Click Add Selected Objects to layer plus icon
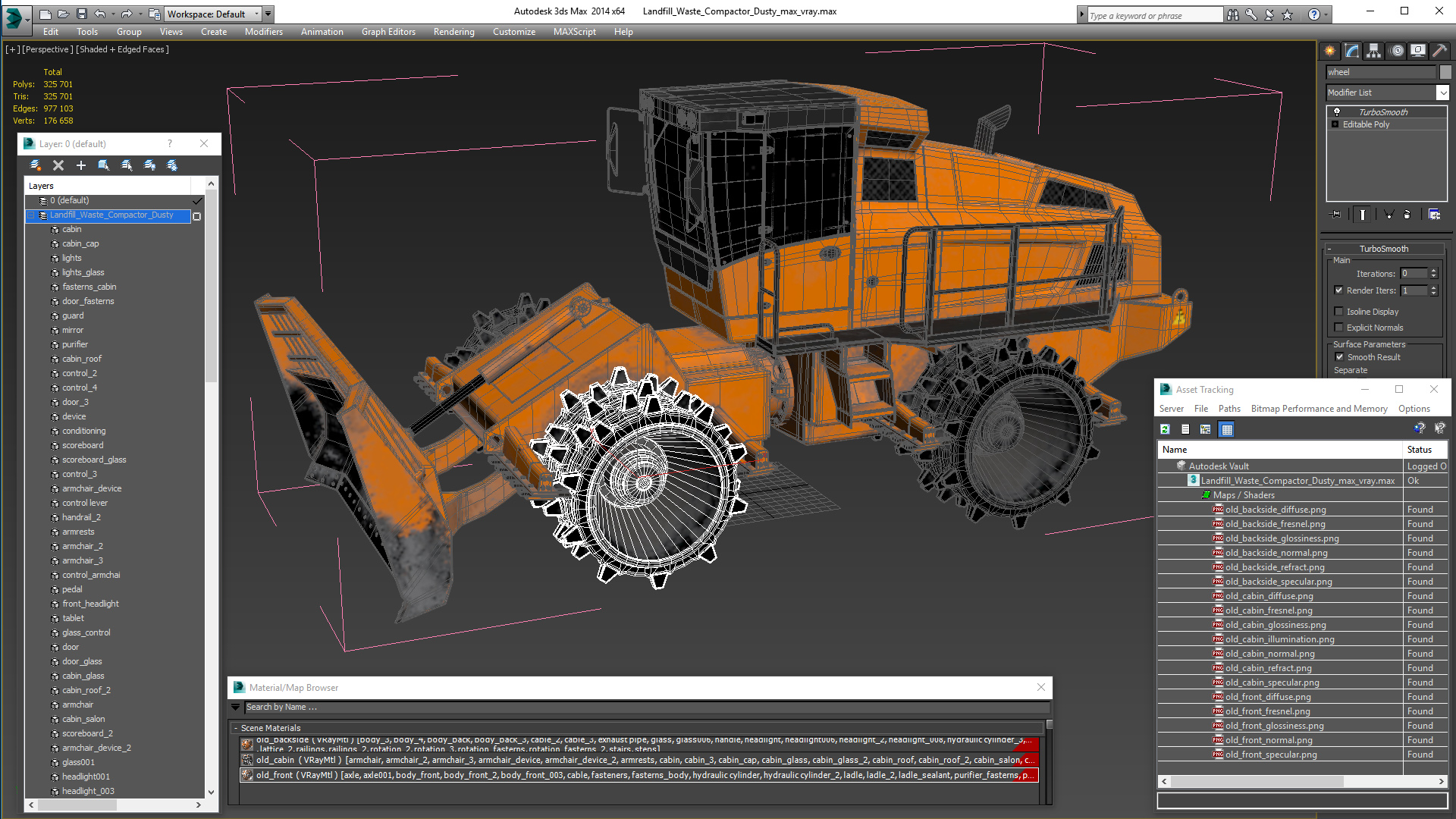The height and width of the screenshot is (819, 1456). point(81,165)
